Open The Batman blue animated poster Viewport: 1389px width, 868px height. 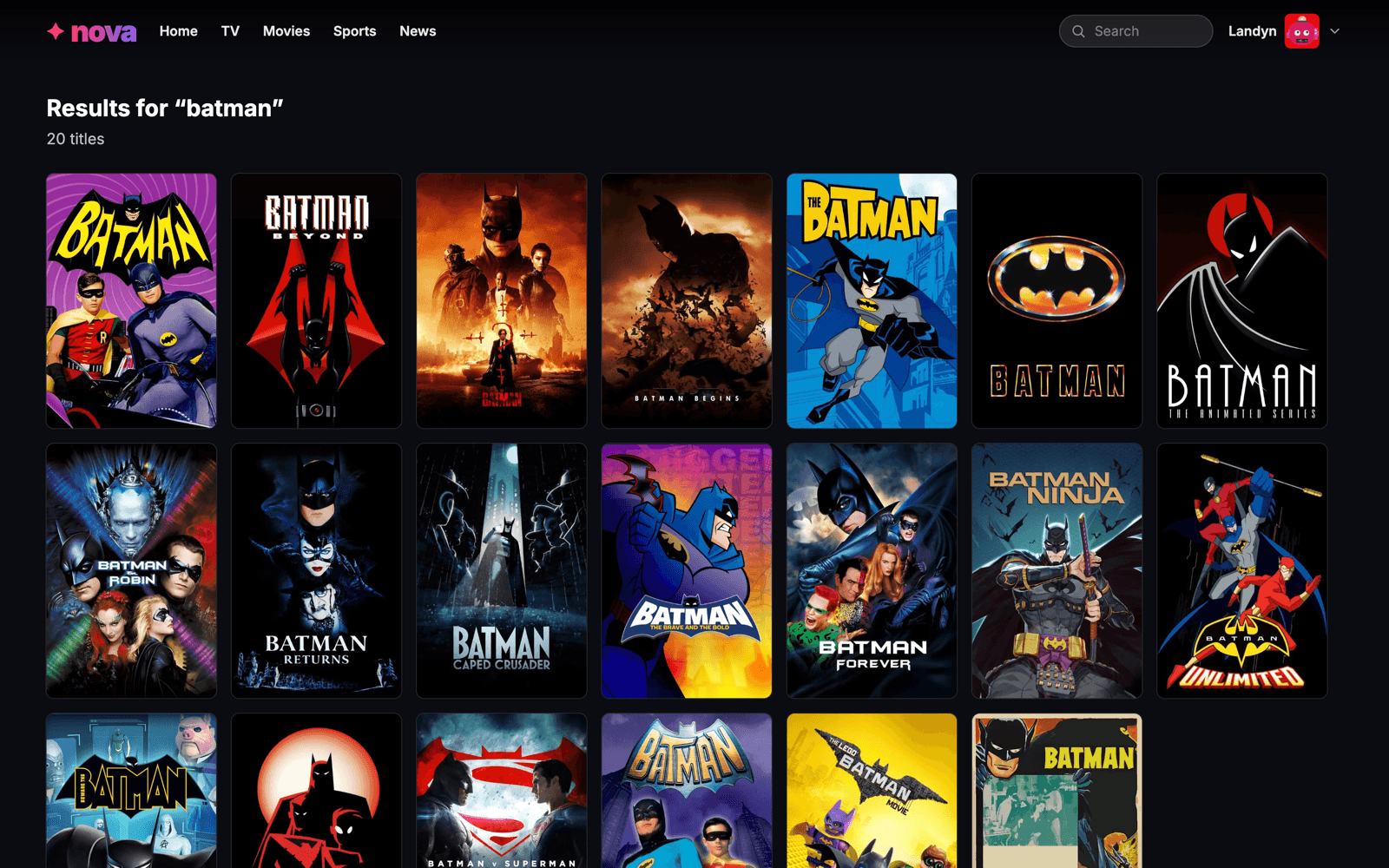[x=872, y=300]
